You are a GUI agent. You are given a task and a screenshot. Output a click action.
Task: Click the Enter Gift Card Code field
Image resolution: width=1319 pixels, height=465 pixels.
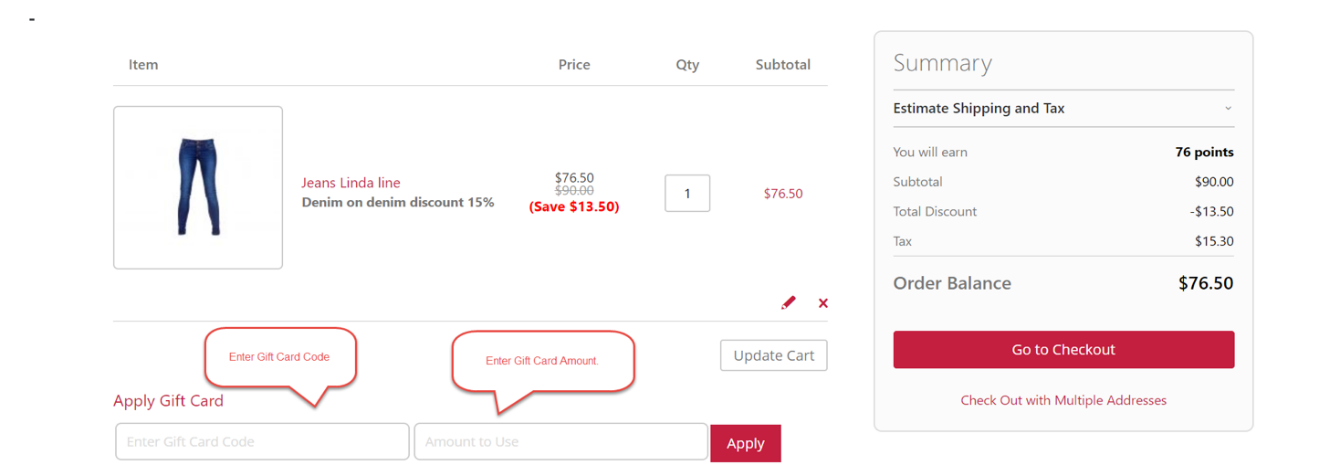point(262,442)
